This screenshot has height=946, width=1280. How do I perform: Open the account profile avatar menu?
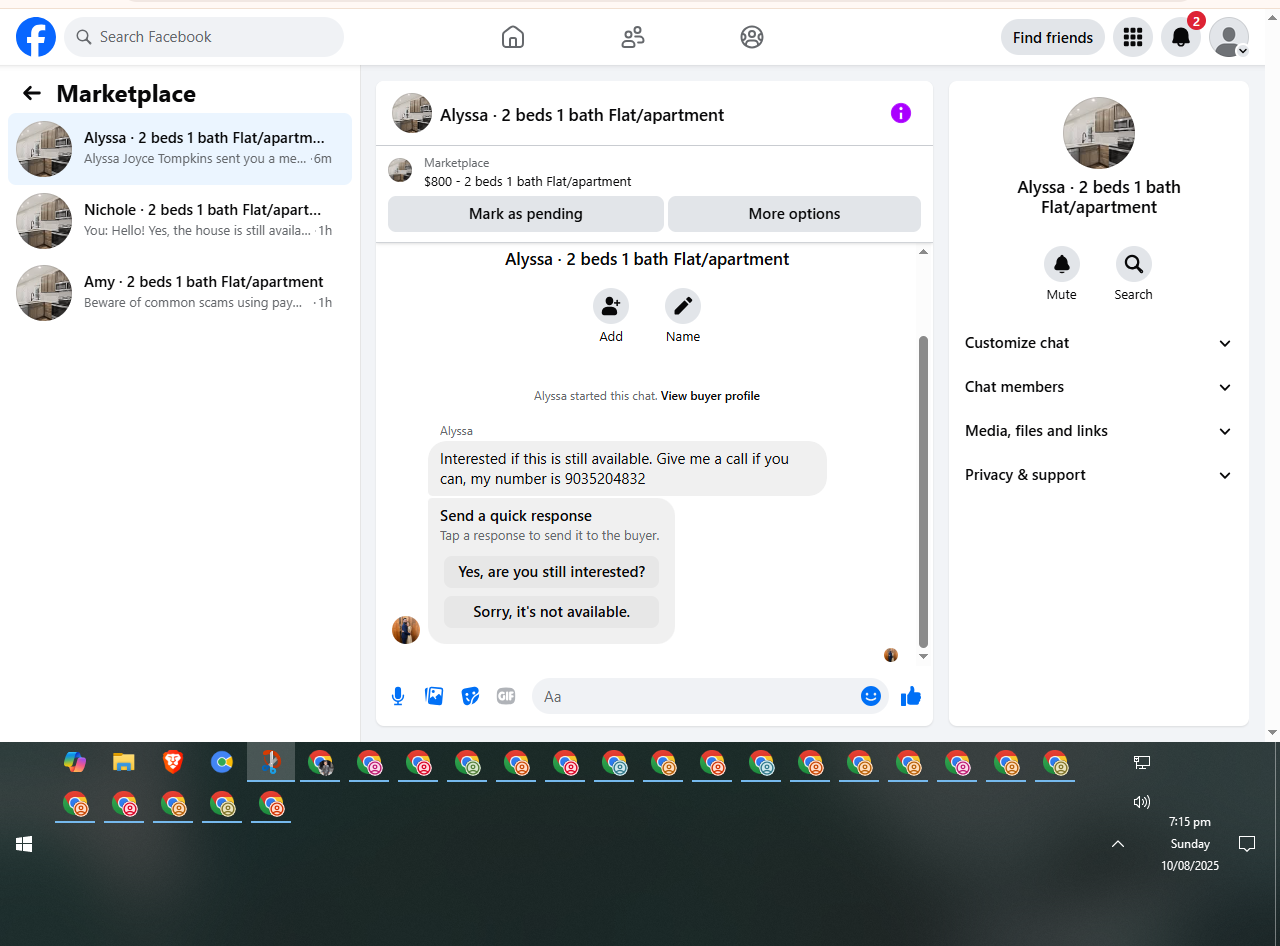point(1229,37)
